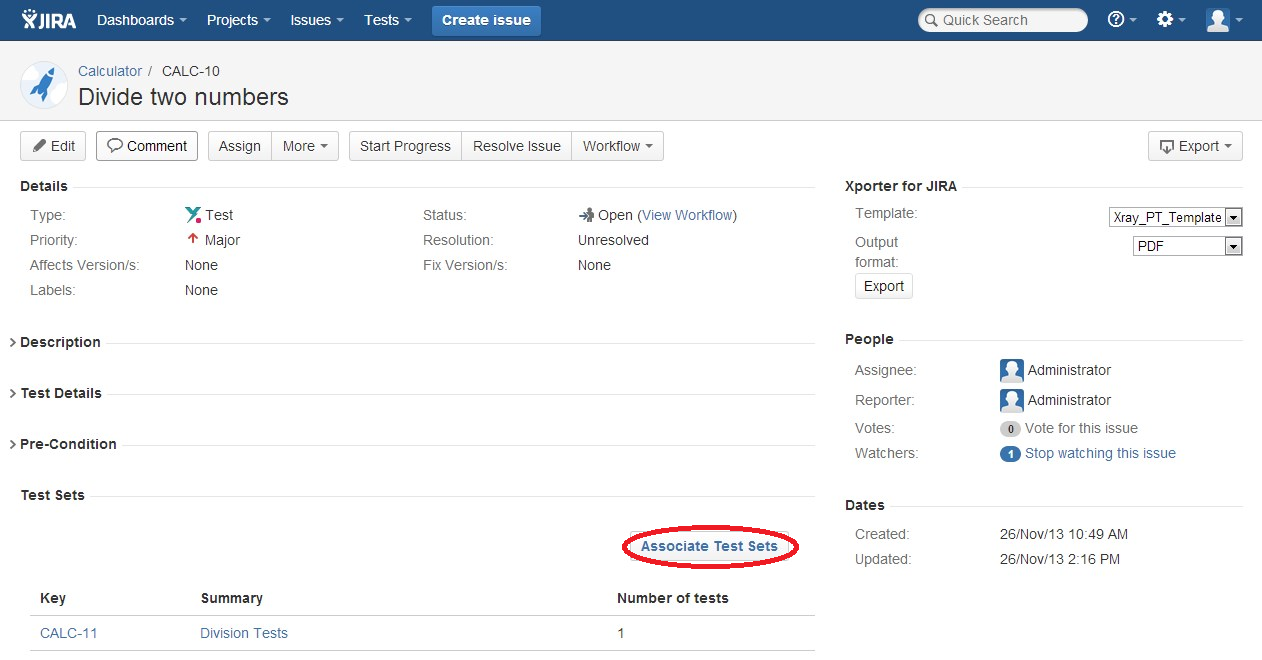This screenshot has height=660, width=1262.
Task: Click the Quick Search magnifier icon
Action: click(931, 20)
